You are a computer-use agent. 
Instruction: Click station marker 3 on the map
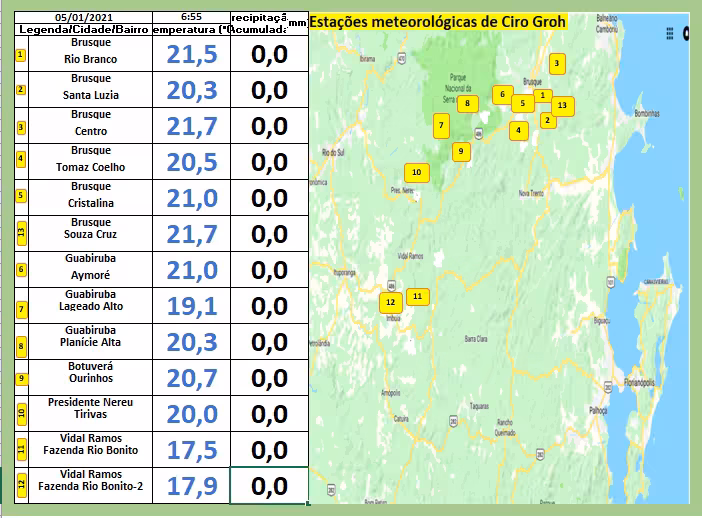557,64
